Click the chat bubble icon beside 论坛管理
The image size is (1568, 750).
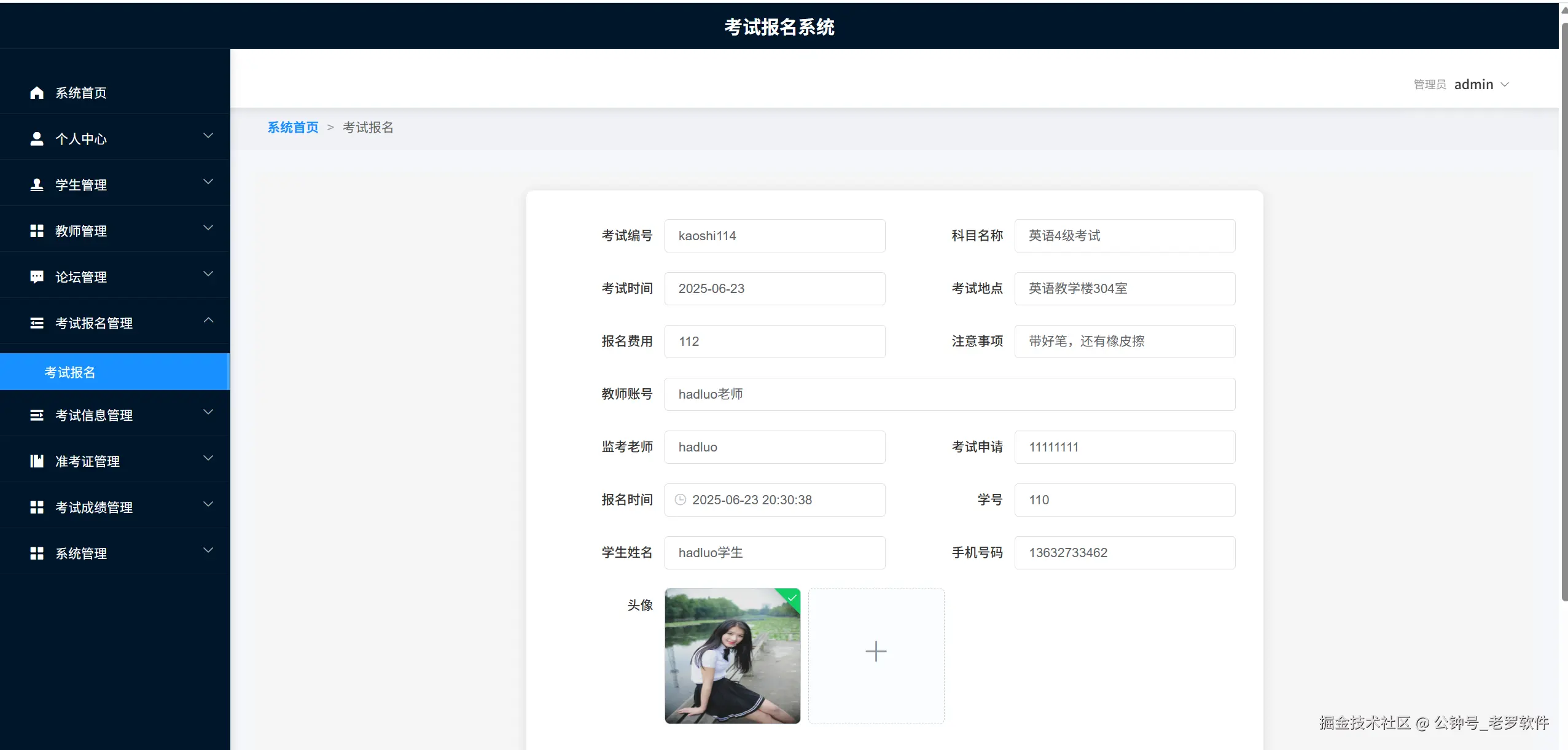[37, 277]
